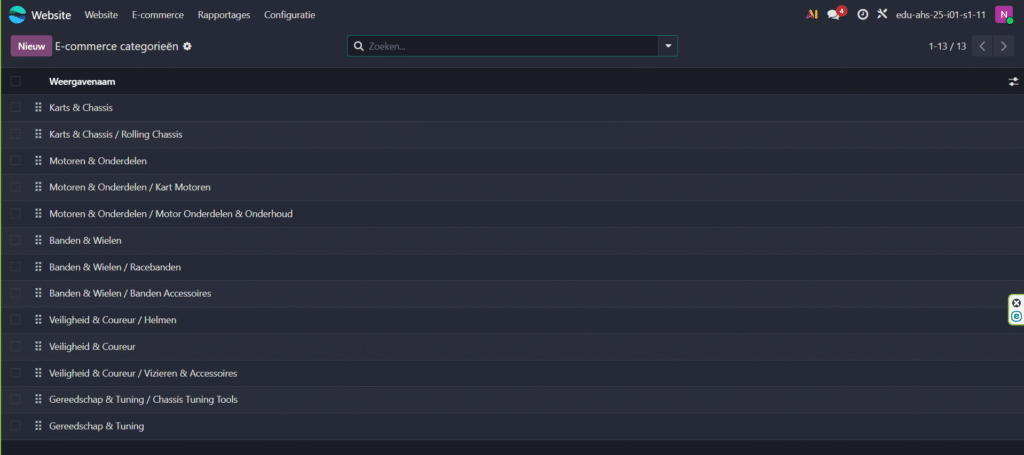Image resolution: width=1024 pixels, height=455 pixels.
Task: Open the Website app home icon
Action: pyautogui.click(x=17, y=15)
